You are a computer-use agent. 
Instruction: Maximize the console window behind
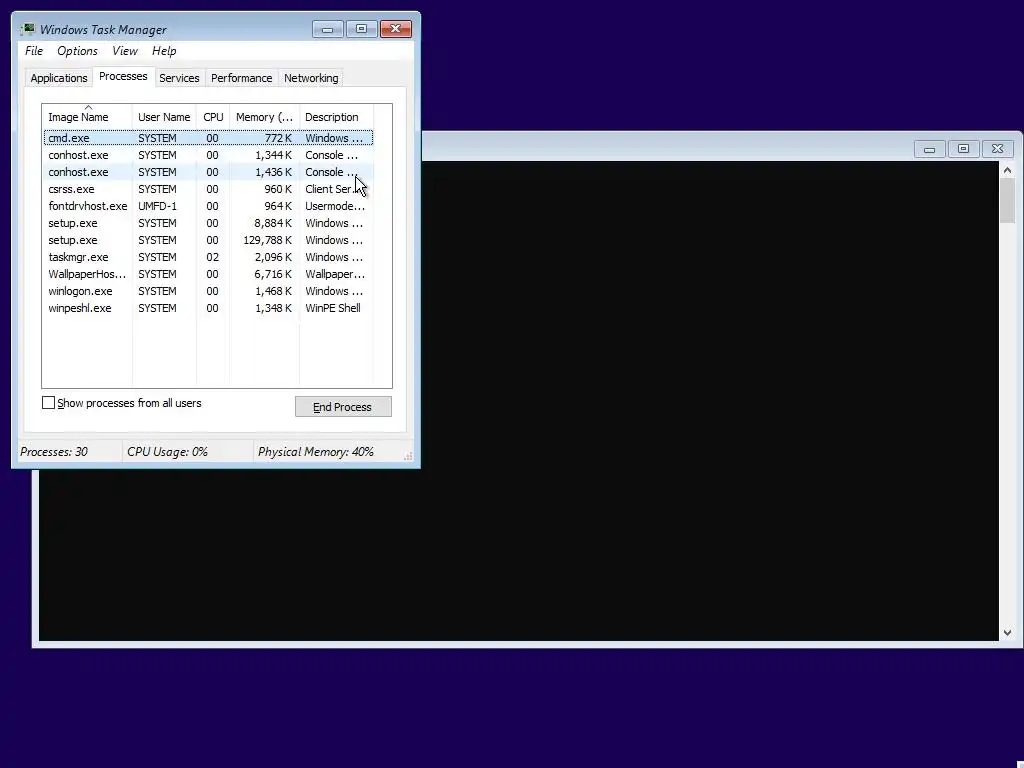[963, 149]
